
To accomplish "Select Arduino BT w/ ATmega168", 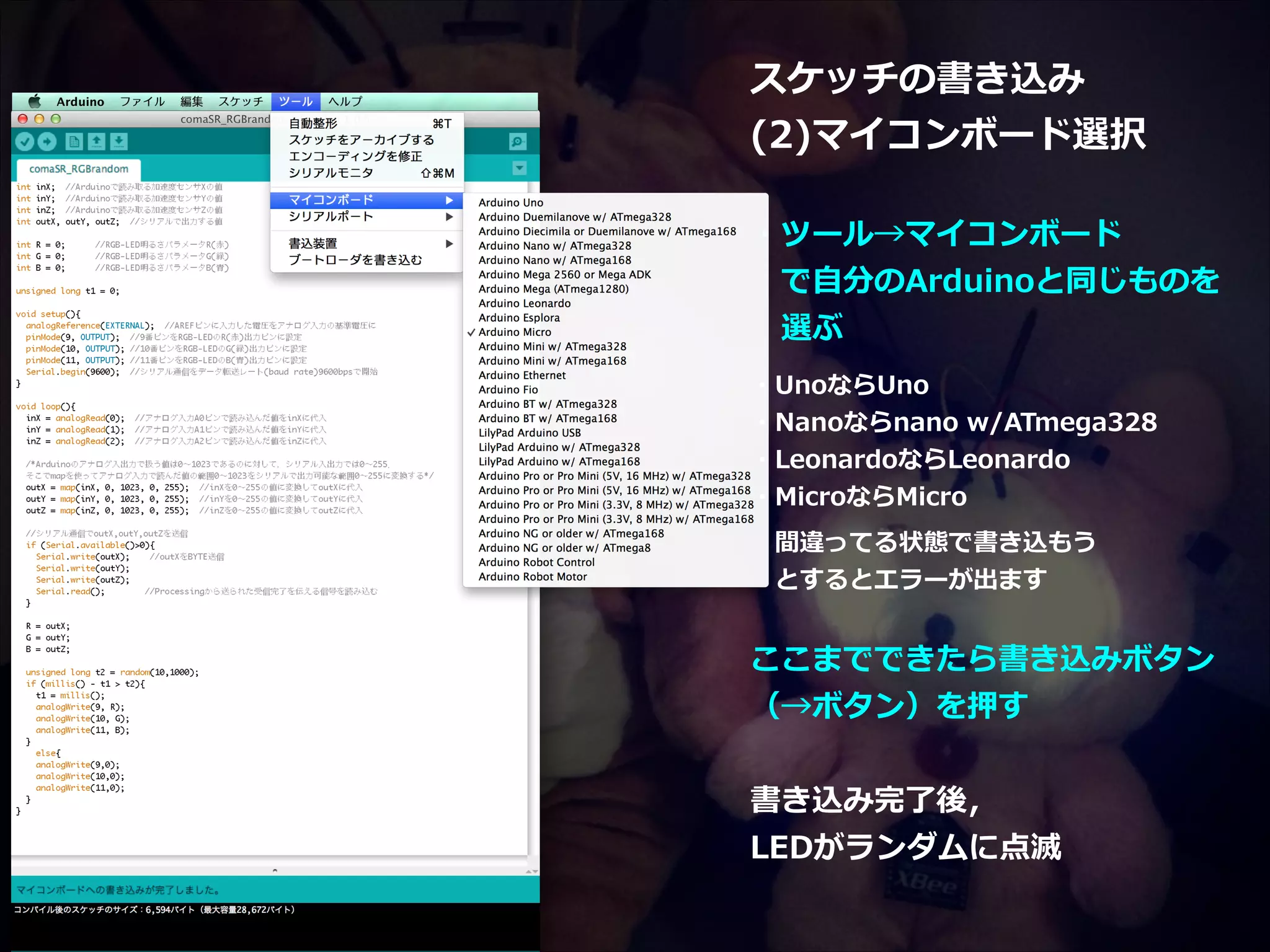I will 616,418.
